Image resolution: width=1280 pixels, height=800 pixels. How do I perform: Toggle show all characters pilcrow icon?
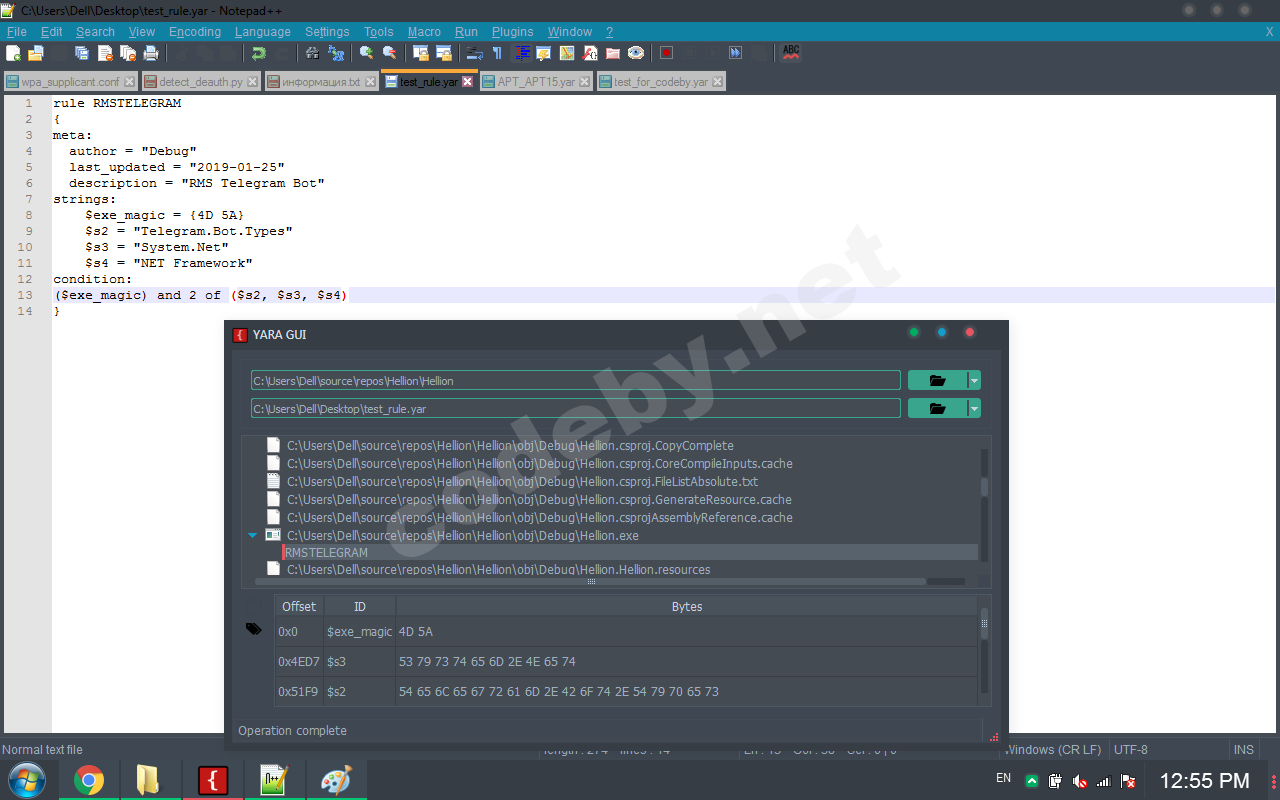498,53
